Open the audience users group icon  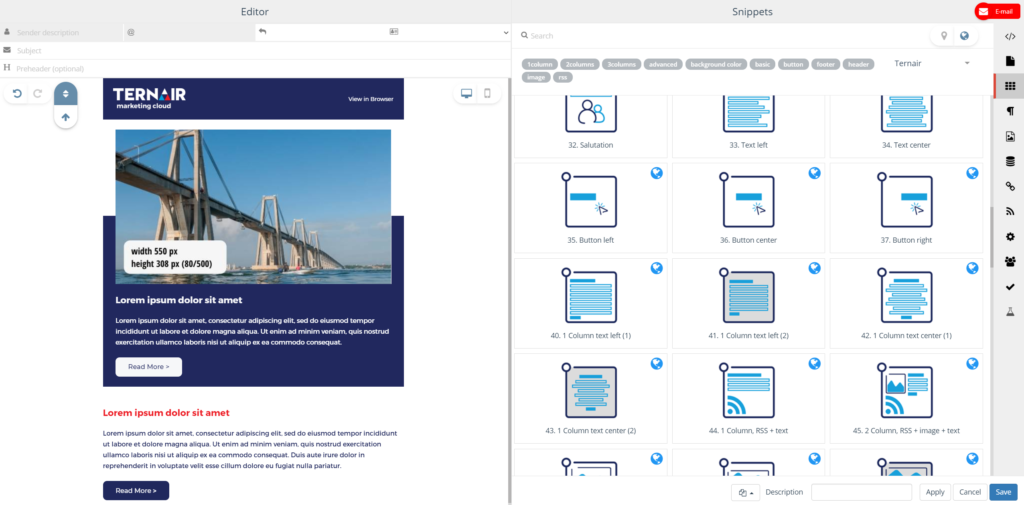tap(1010, 261)
